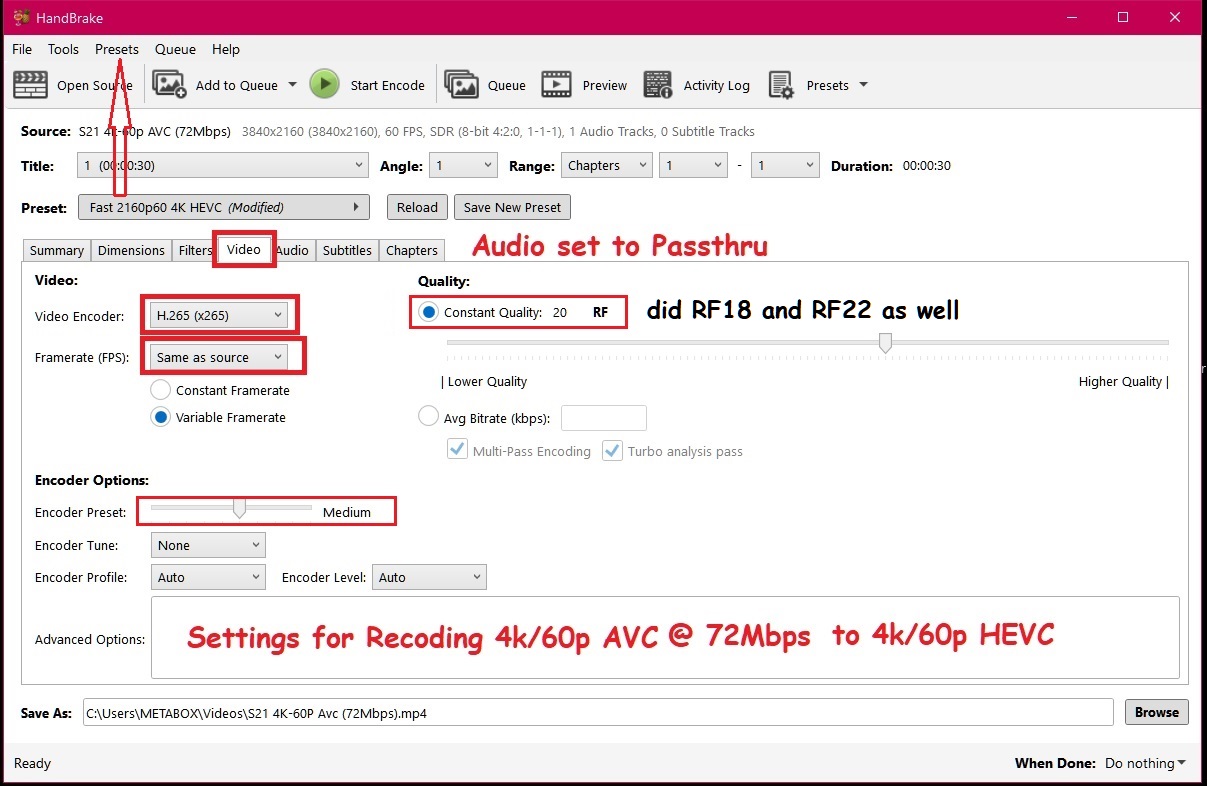Open the end chapter dropdown
This screenshot has width=1207, height=786.
[x=785, y=166]
